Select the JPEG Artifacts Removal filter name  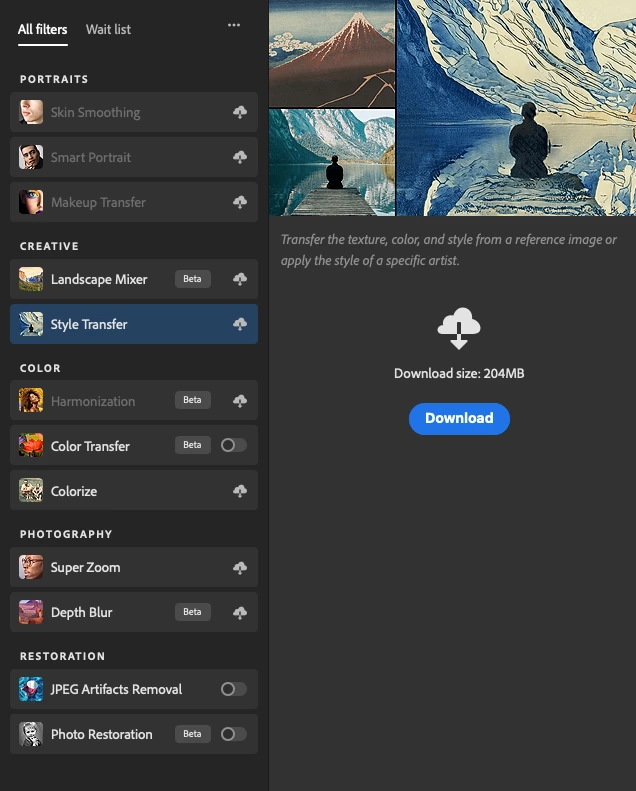click(116, 690)
